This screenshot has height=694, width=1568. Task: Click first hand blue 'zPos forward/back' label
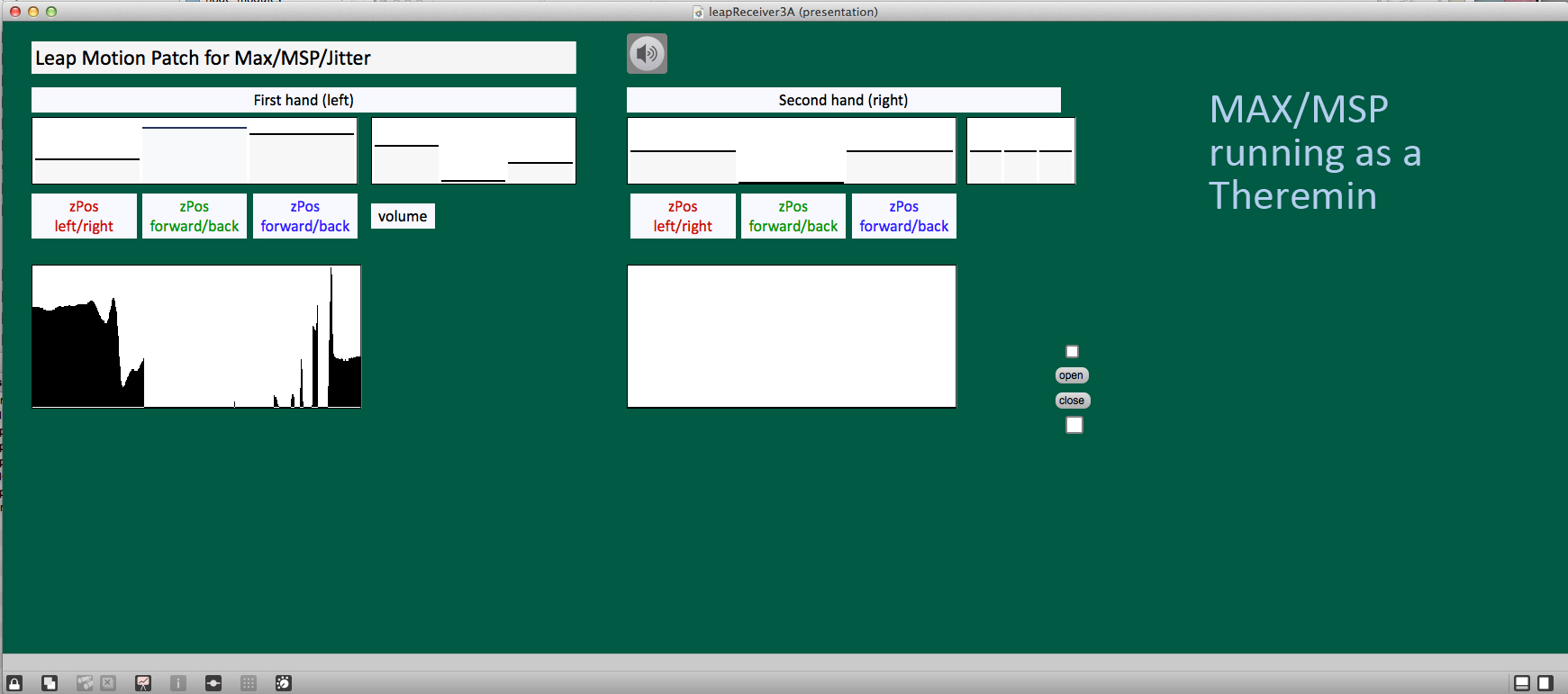pyautogui.click(x=305, y=216)
